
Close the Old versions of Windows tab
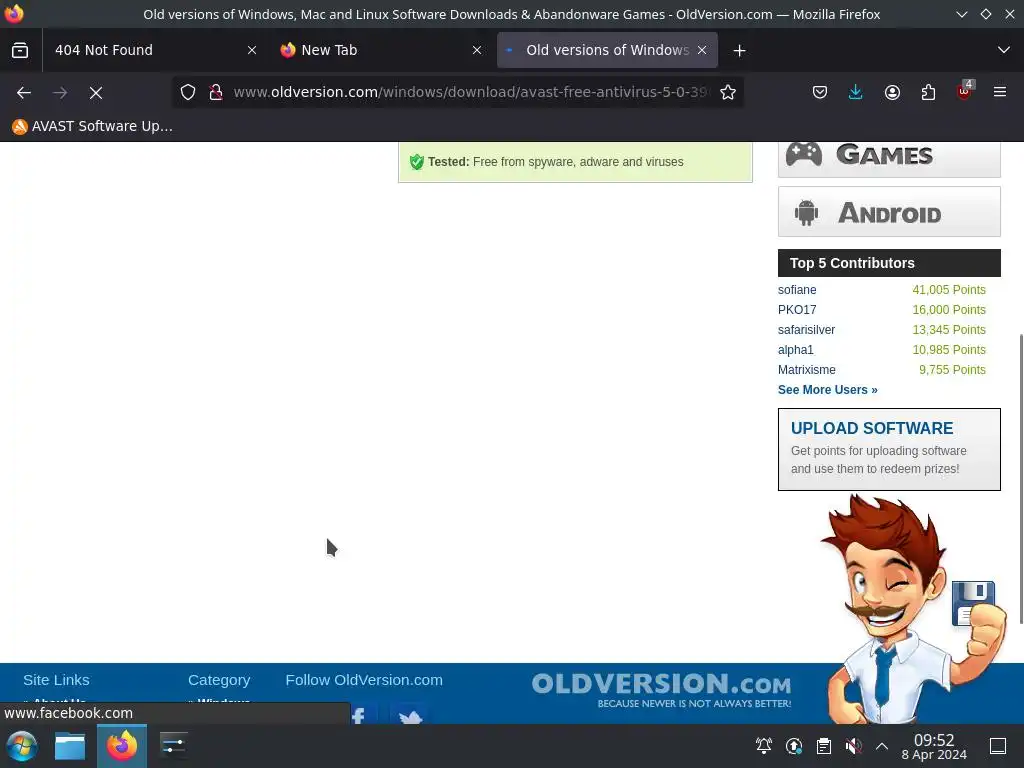[x=702, y=50]
